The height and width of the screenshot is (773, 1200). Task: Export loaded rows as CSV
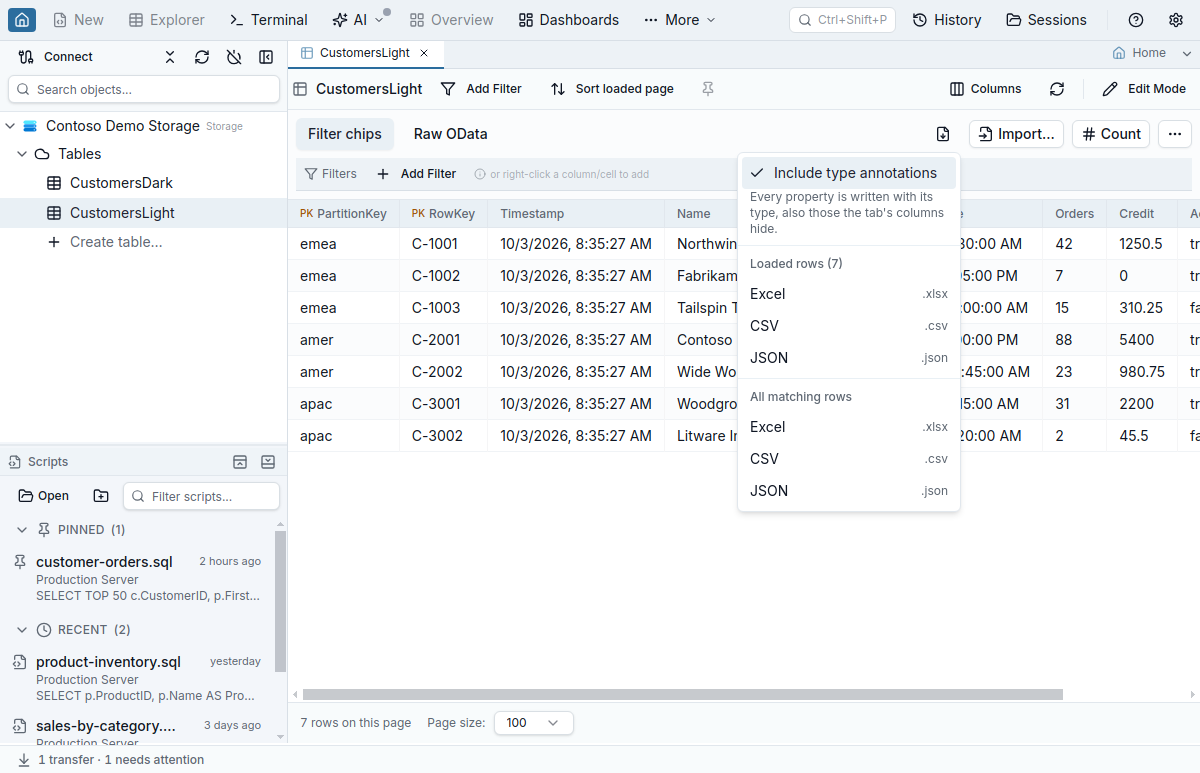pyautogui.click(x=849, y=326)
